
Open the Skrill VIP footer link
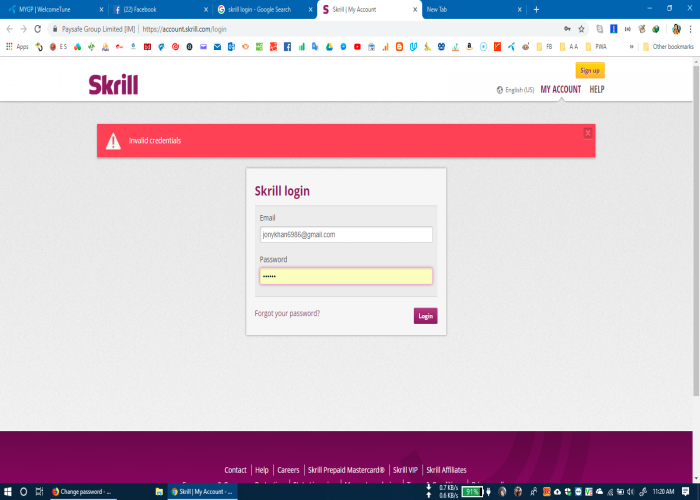coord(405,470)
